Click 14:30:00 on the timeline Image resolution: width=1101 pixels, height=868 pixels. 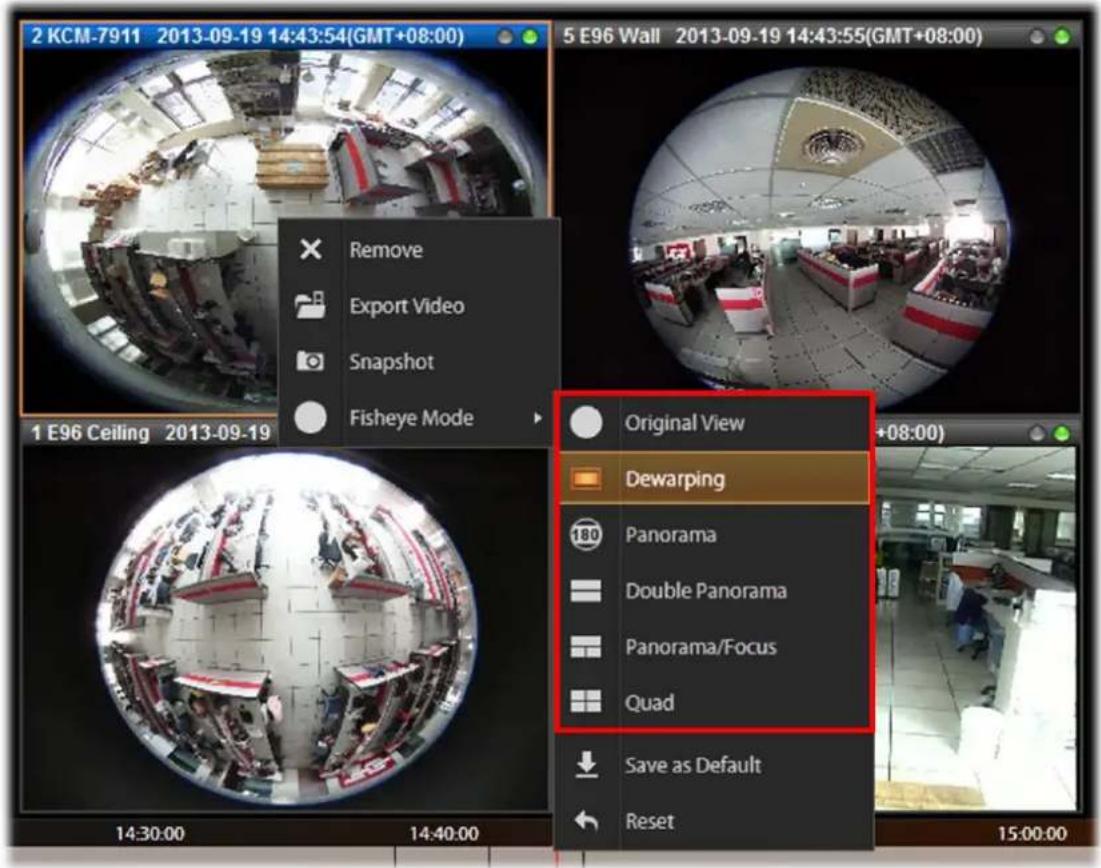pos(150,834)
